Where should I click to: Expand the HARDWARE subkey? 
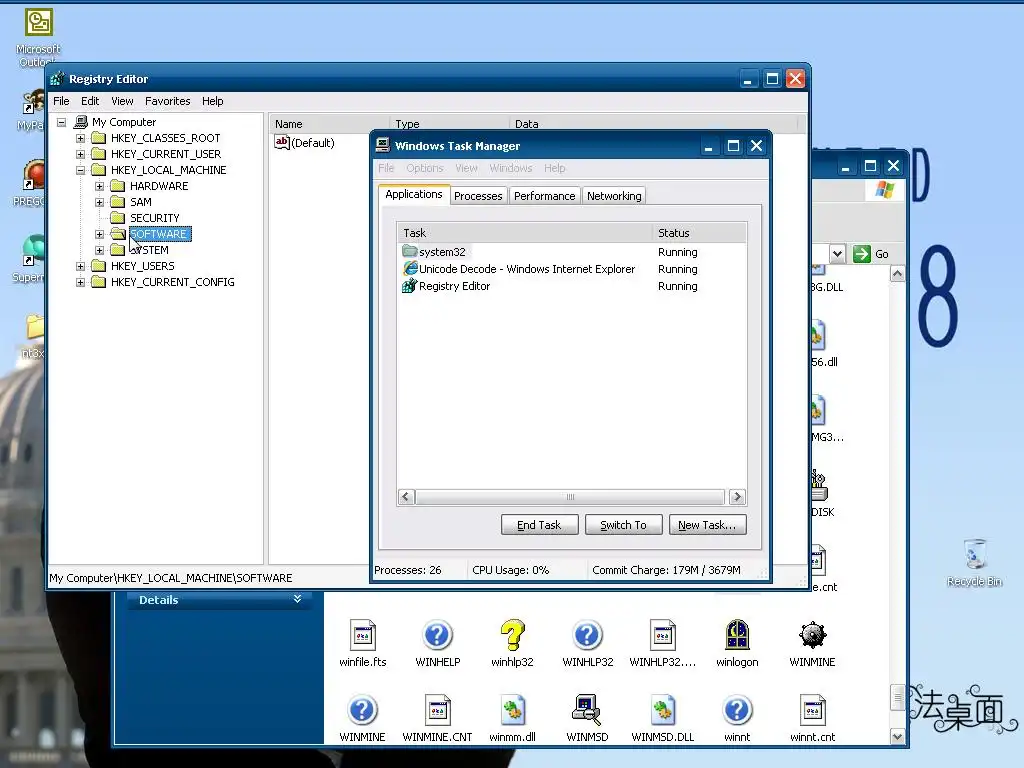click(x=99, y=186)
